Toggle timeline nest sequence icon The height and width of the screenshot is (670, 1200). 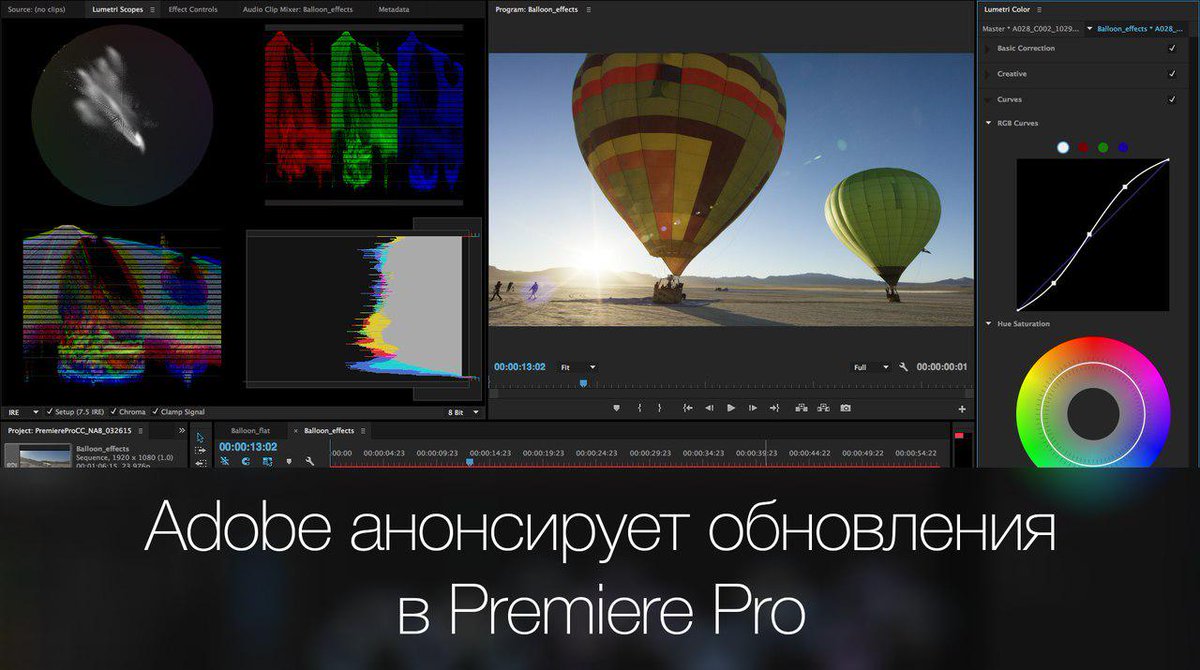(225, 461)
